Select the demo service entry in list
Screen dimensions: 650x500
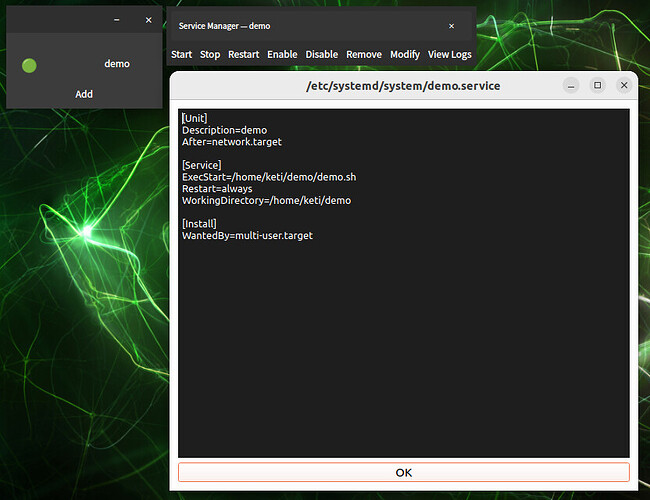click(x=116, y=64)
